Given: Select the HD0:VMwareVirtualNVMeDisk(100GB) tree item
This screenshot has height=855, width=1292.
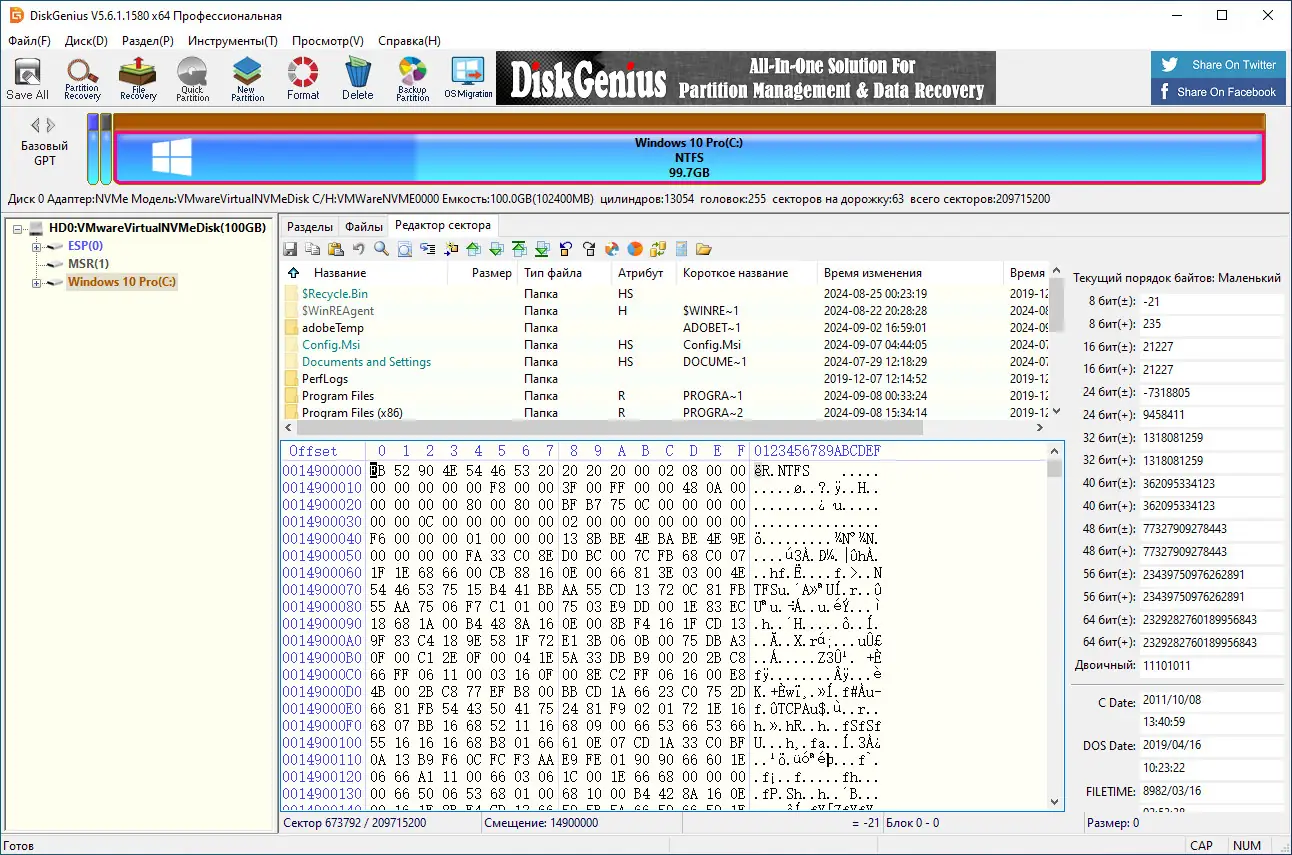Looking at the screenshot, I should click(157, 228).
